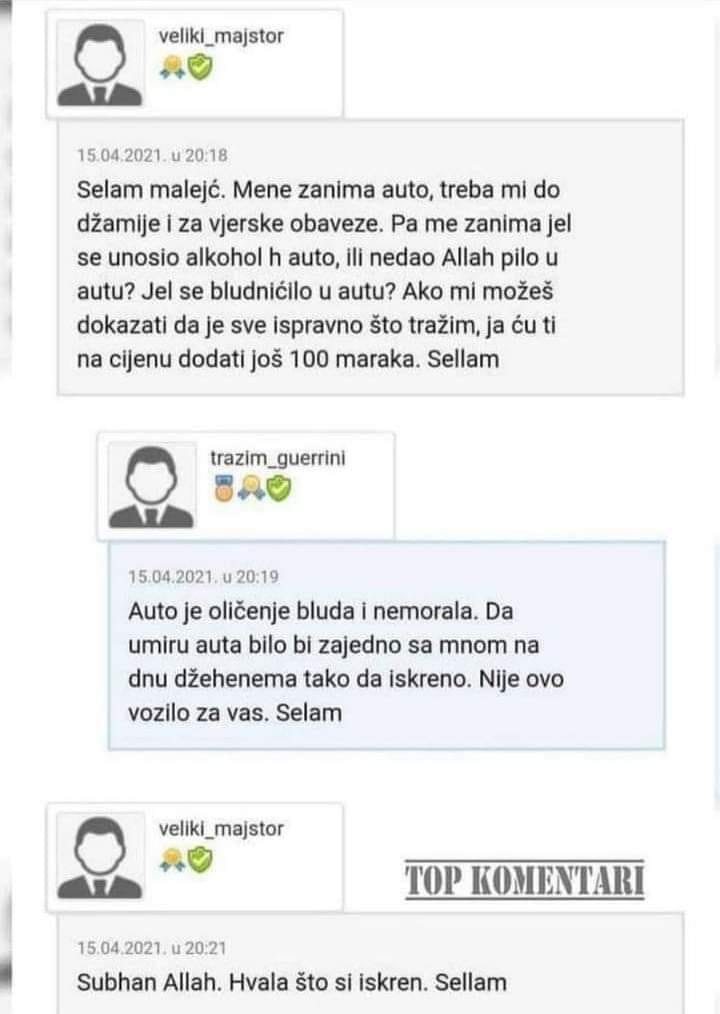Click the green verified shield in the 20:21 post header

point(198,858)
